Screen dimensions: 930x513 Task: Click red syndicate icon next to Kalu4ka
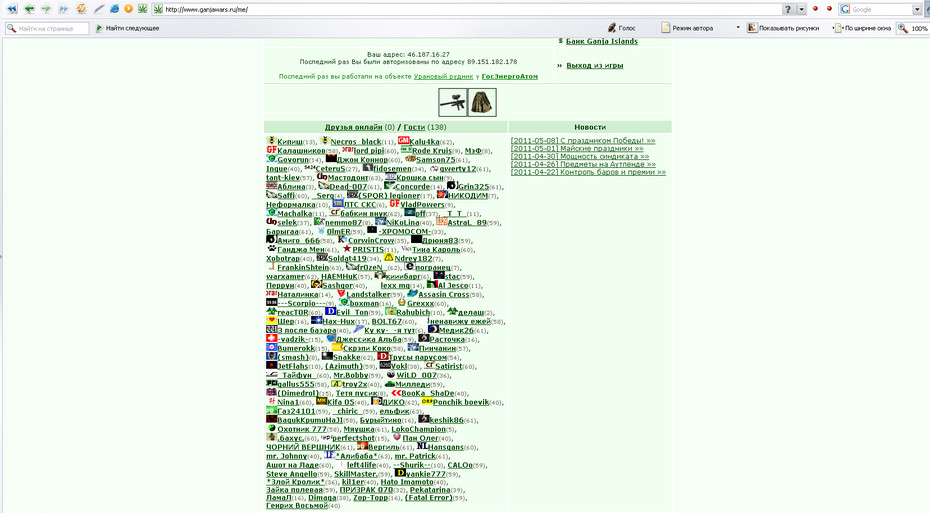click(403, 140)
